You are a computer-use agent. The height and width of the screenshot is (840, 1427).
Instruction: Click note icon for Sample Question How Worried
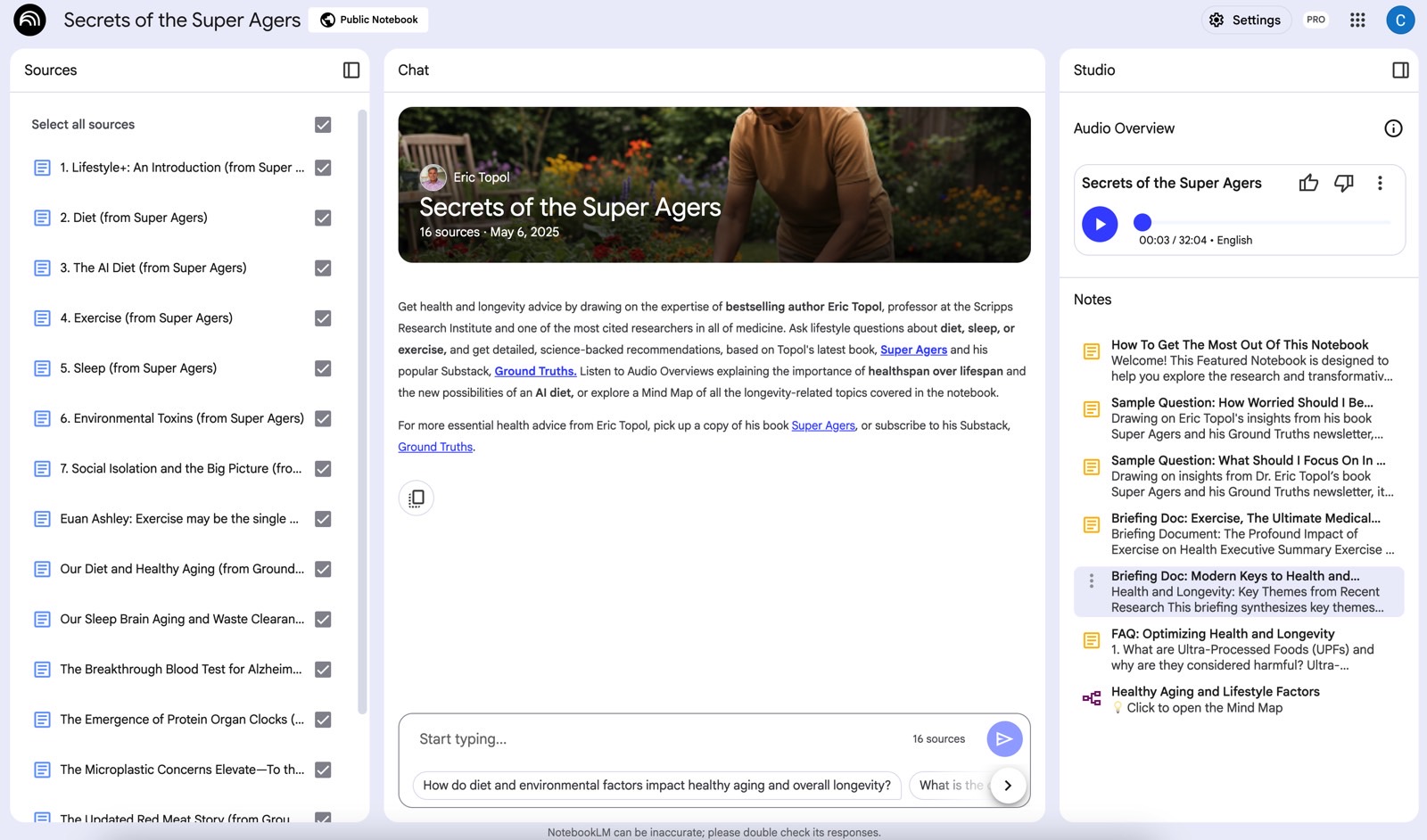click(x=1092, y=409)
